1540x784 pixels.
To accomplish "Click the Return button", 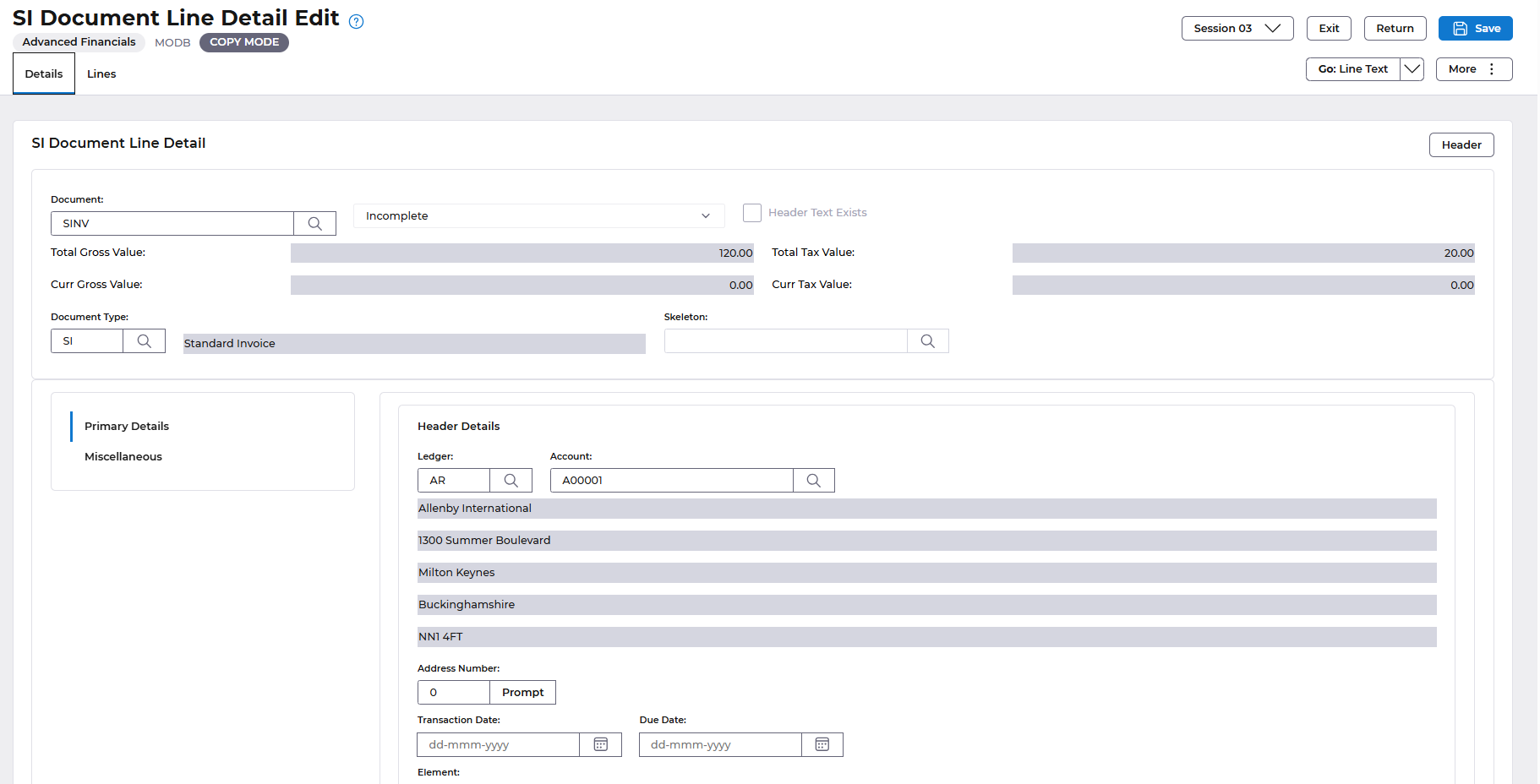I will [x=1395, y=29].
